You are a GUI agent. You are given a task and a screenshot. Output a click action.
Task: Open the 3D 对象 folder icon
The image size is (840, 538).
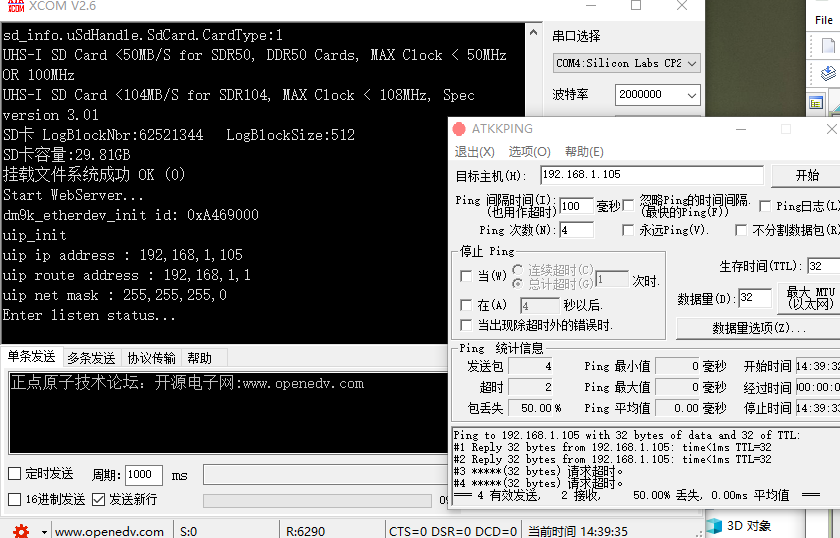714,526
